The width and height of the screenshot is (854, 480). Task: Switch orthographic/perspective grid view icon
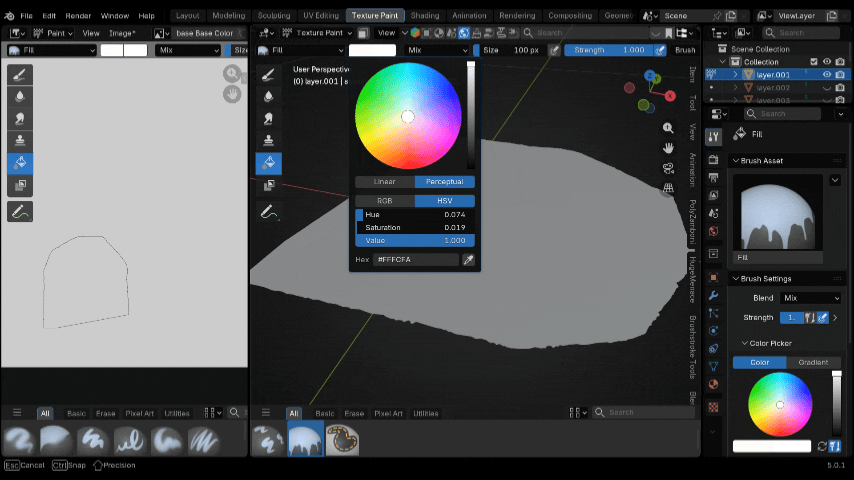668,188
